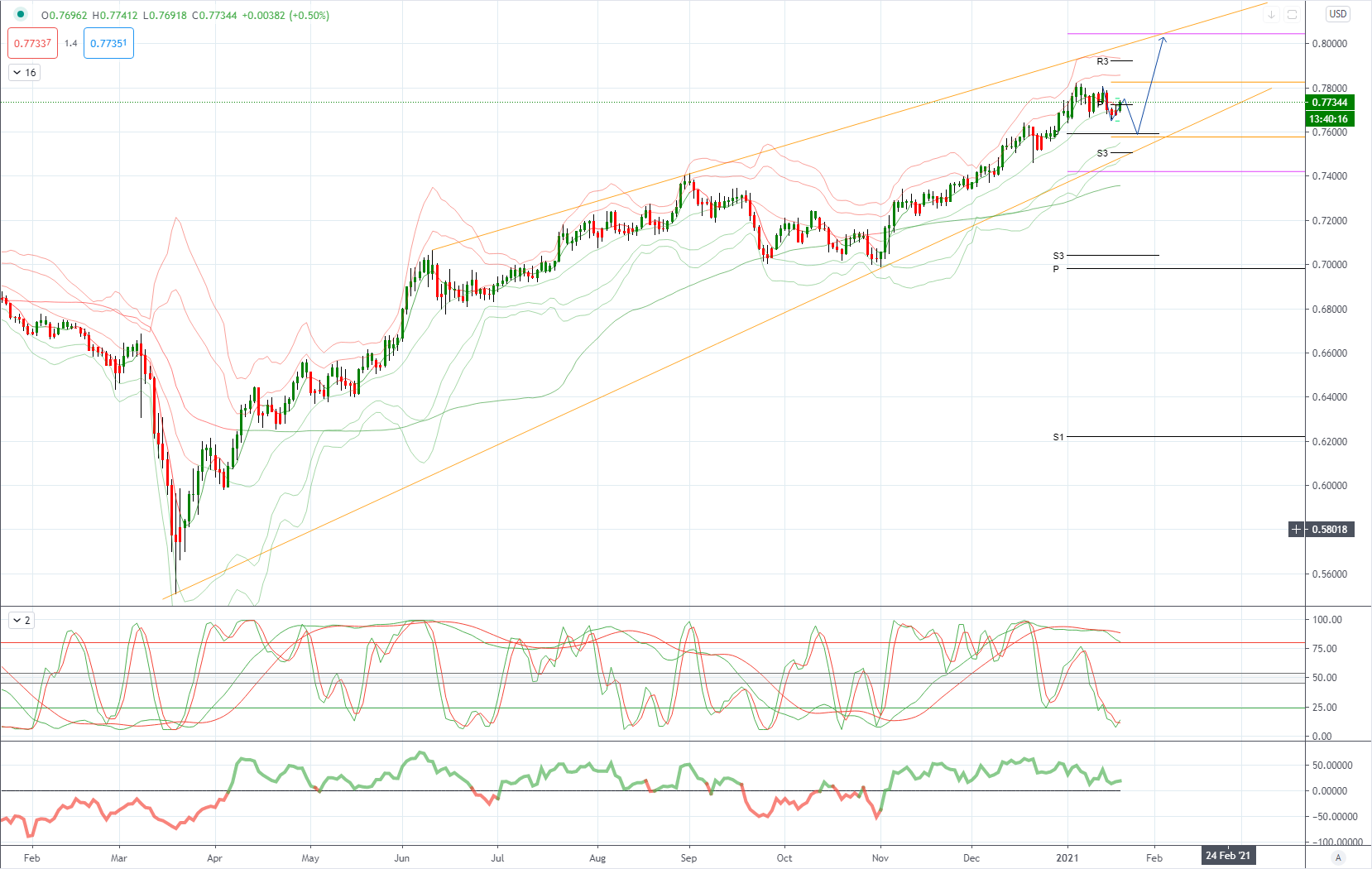Click the Dec label on time axis
This screenshot has width=1372, height=869.
[971, 857]
